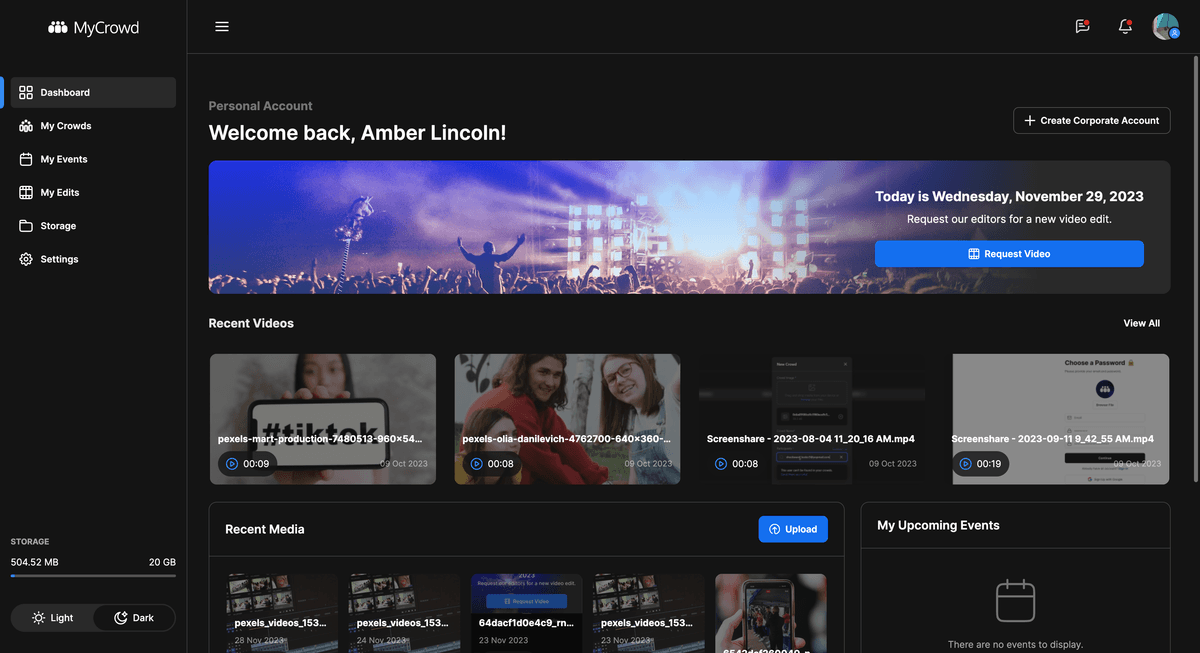This screenshot has height=653, width=1200.
Task: View All recent videos
Action: coord(1141,323)
